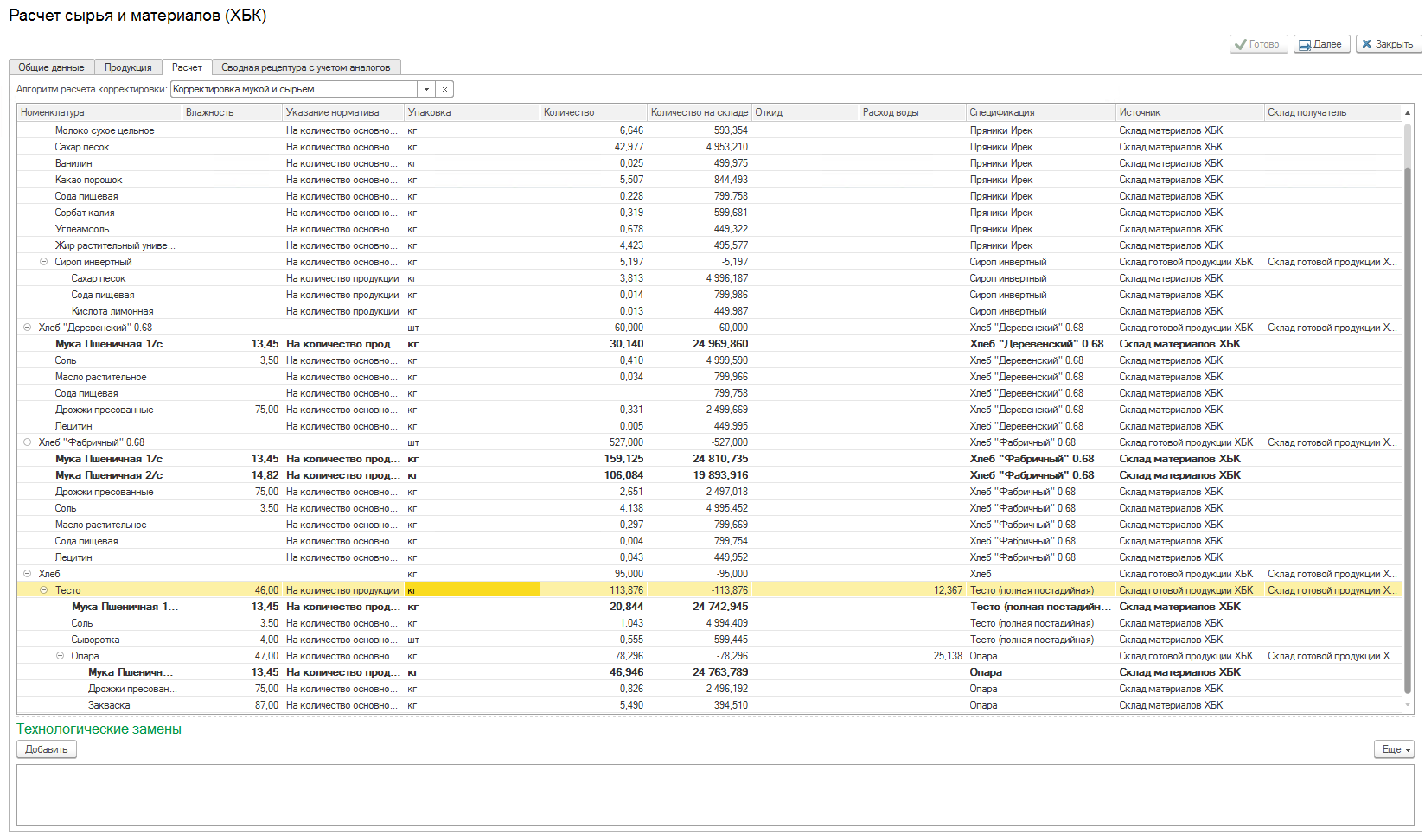Click the highlighted Упаковка cell in Тесто row
Image resolution: width=1425 pixels, height=840 pixels.
(472, 590)
